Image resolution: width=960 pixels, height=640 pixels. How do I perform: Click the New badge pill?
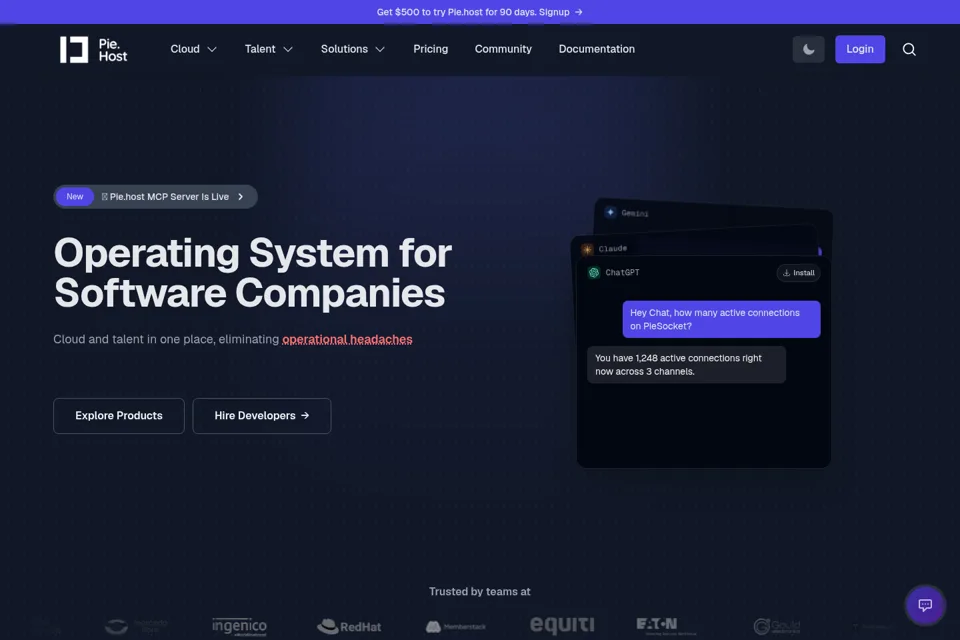pos(75,197)
